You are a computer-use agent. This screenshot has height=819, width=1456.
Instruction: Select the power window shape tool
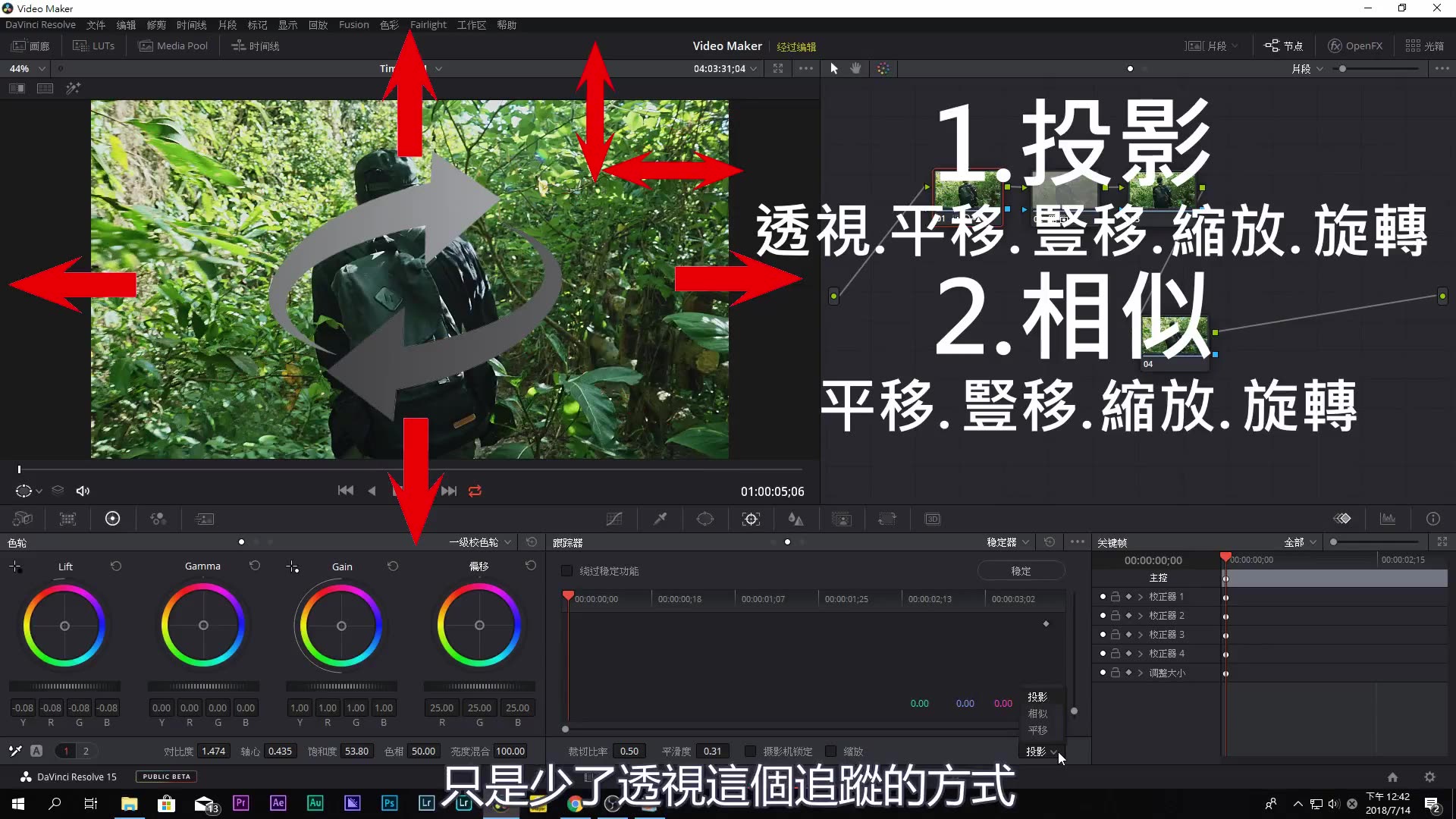(704, 519)
